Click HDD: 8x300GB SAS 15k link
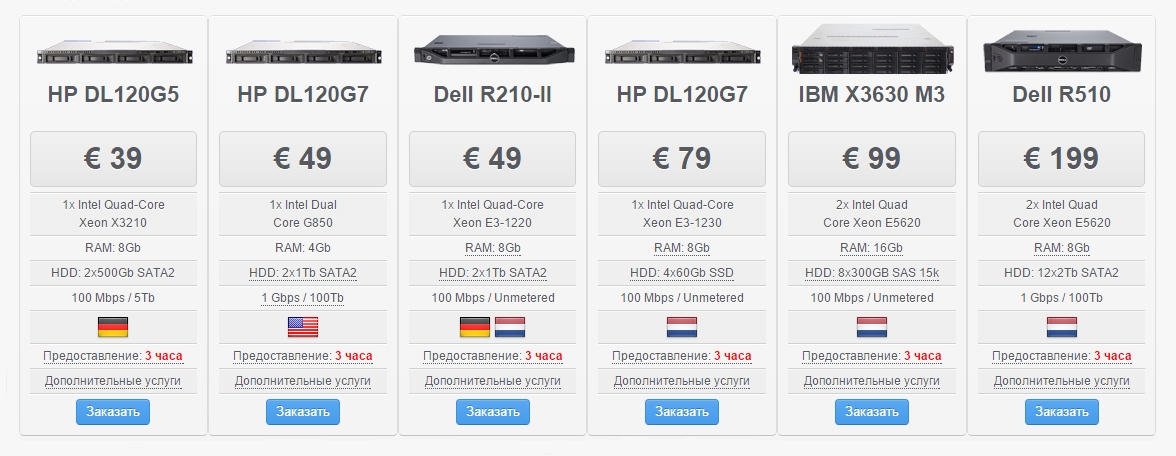The width and height of the screenshot is (1176, 456). 872,273
